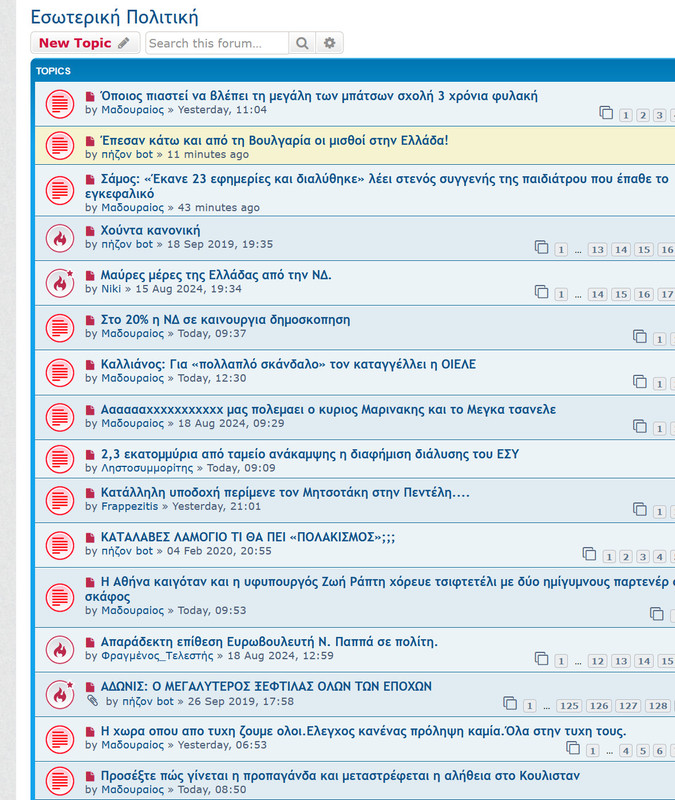Viewport: 675px width, 800px height.
Task: Click topic icon of 2,3 εκατομμύρια row
Action: (x=60, y=459)
